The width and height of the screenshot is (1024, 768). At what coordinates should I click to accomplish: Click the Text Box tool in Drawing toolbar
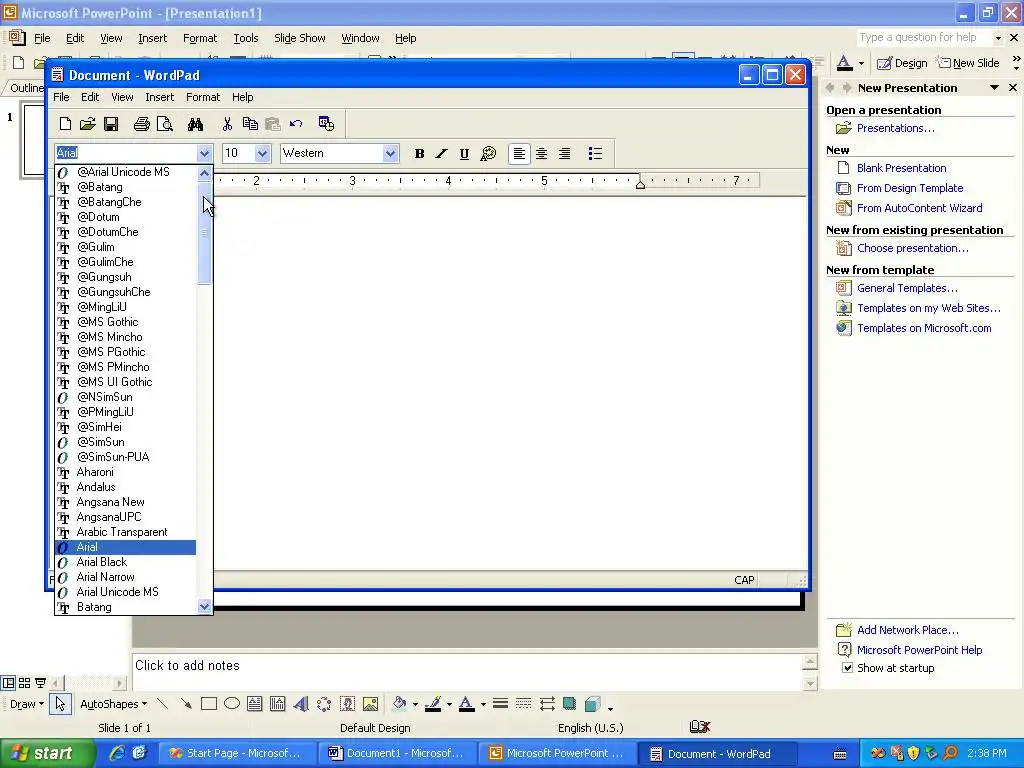pyautogui.click(x=255, y=704)
